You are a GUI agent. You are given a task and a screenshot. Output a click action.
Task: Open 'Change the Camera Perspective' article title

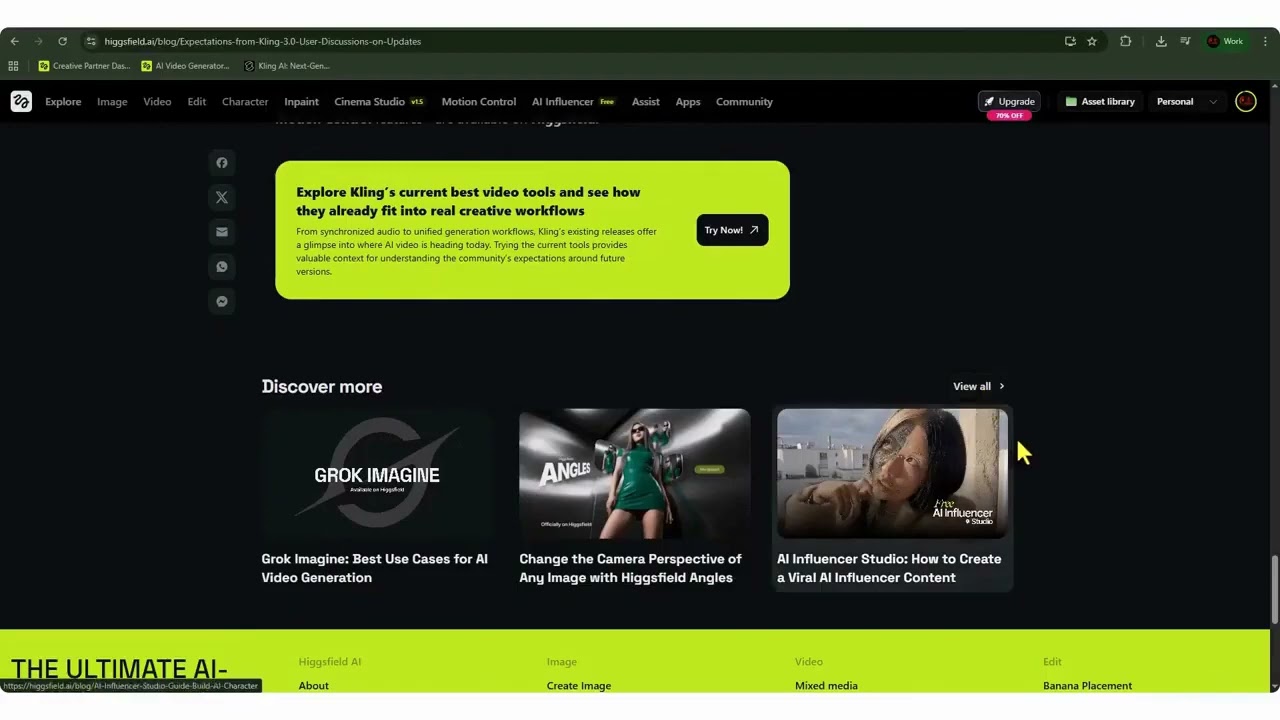point(630,568)
